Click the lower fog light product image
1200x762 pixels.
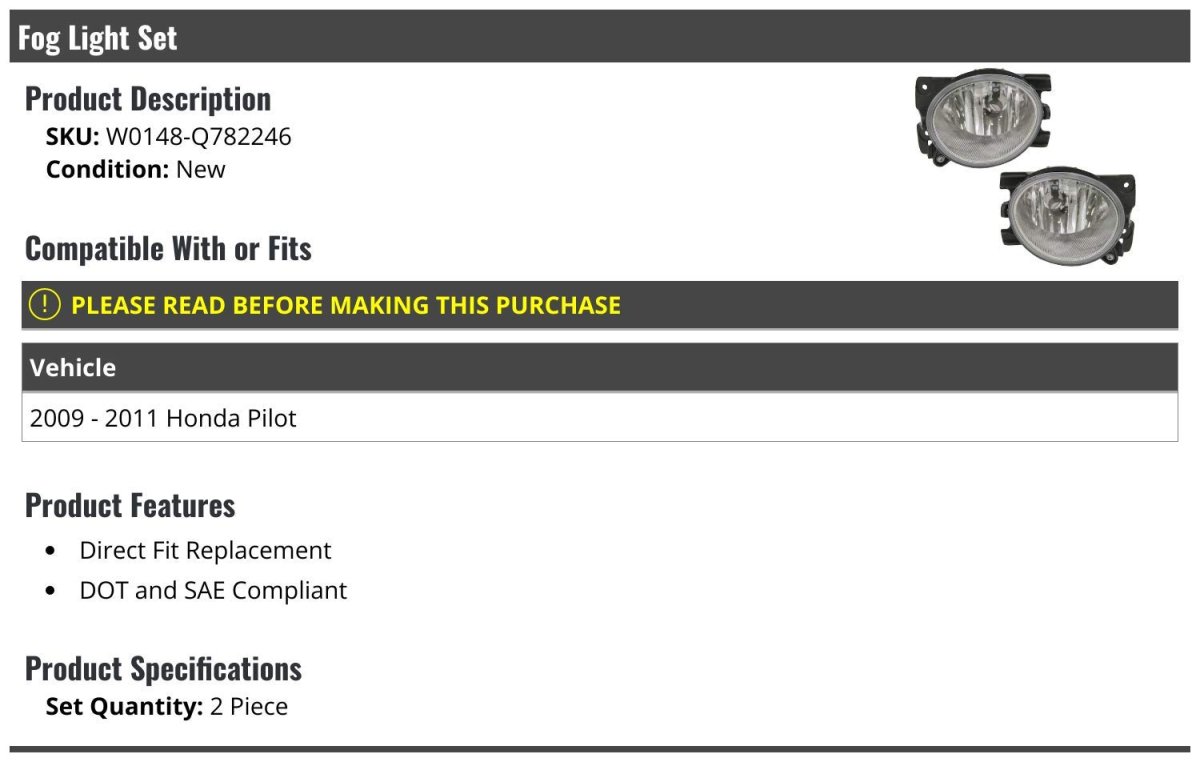[x=1066, y=213]
